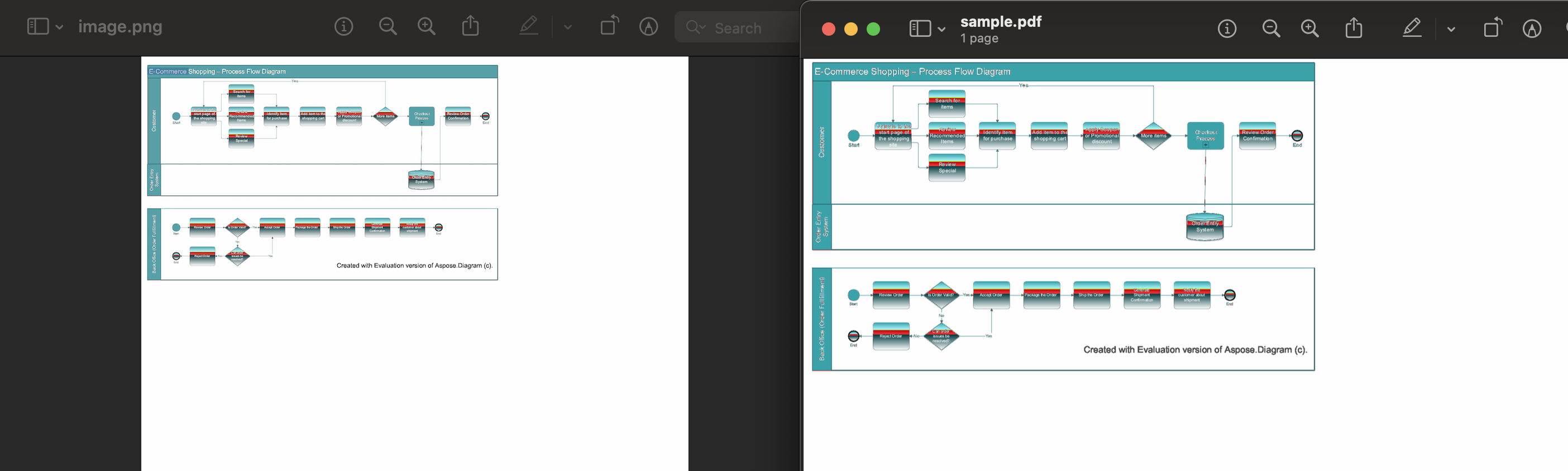Enable Markup pen in sample.pdf window
The height and width of the screenshot is (471, 1568).
click(1412, 28)
